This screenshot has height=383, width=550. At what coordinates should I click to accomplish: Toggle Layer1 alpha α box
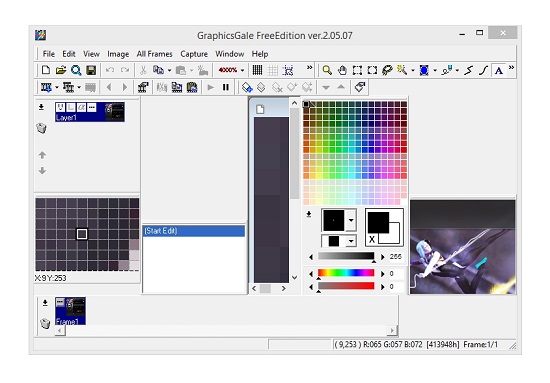81,107
